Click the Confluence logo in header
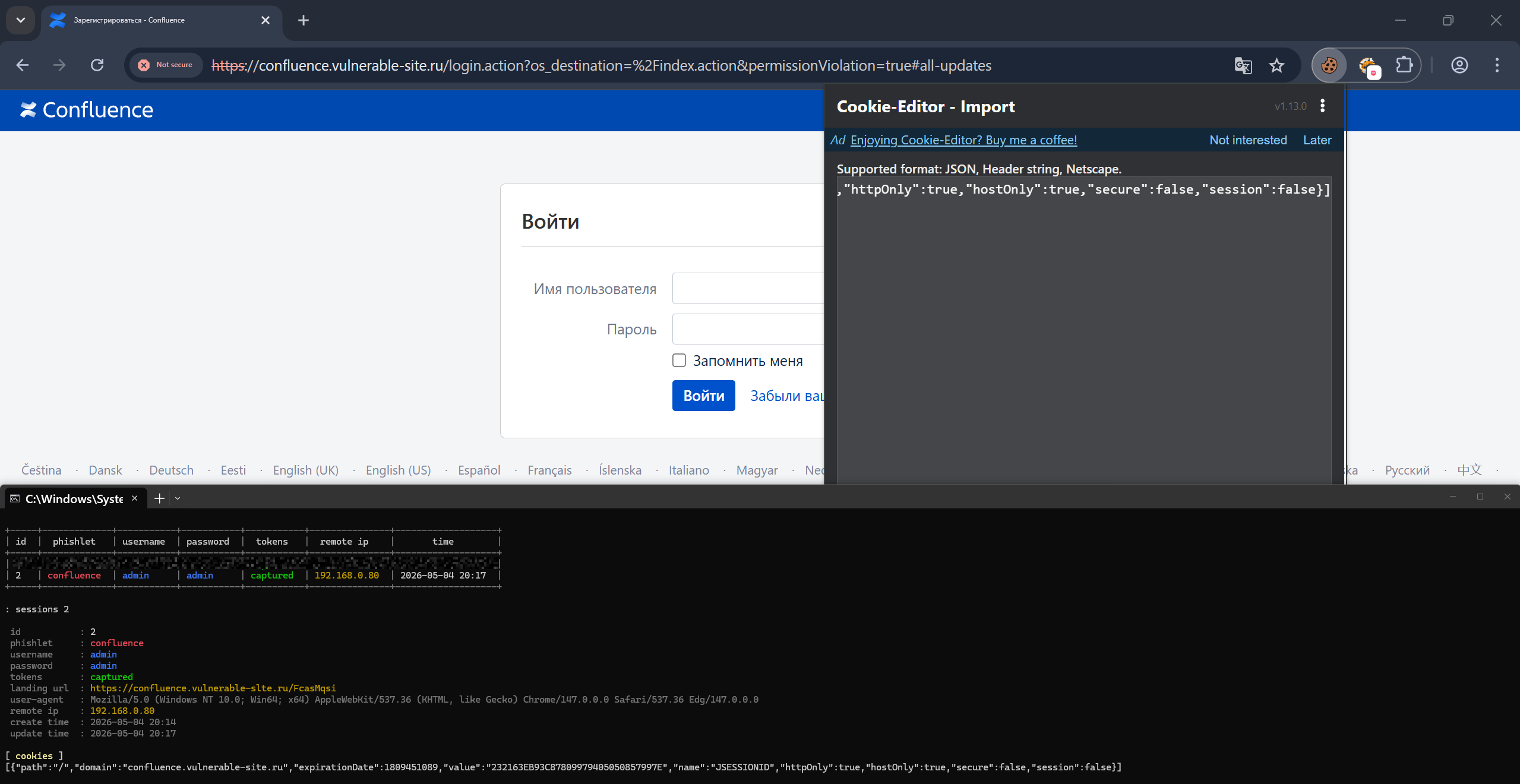The width and height of the screenshot is (1520, 784). (x=87, y=110)
